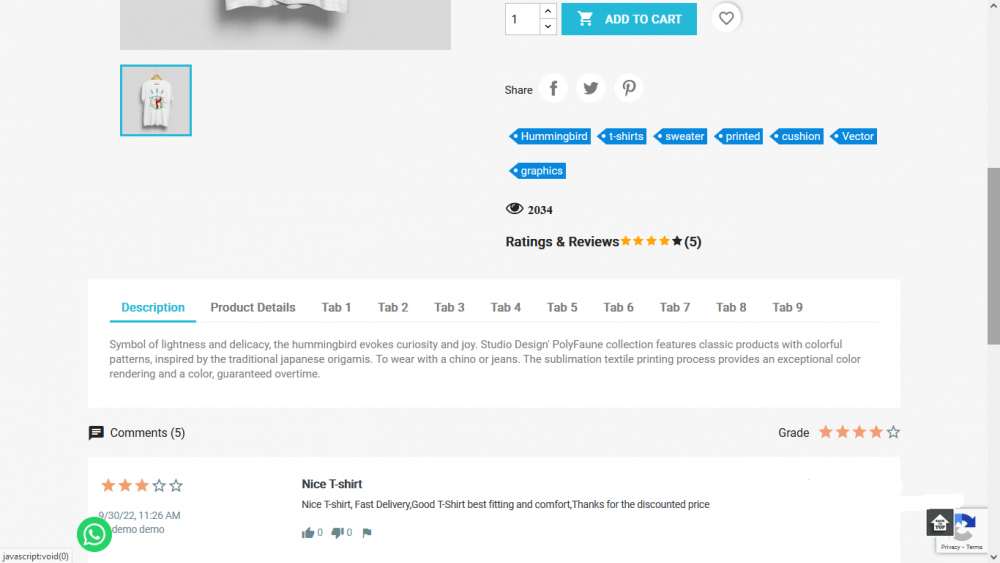1000x563 pixels.
Task: Open Tab 3
Action: point(449,307)
